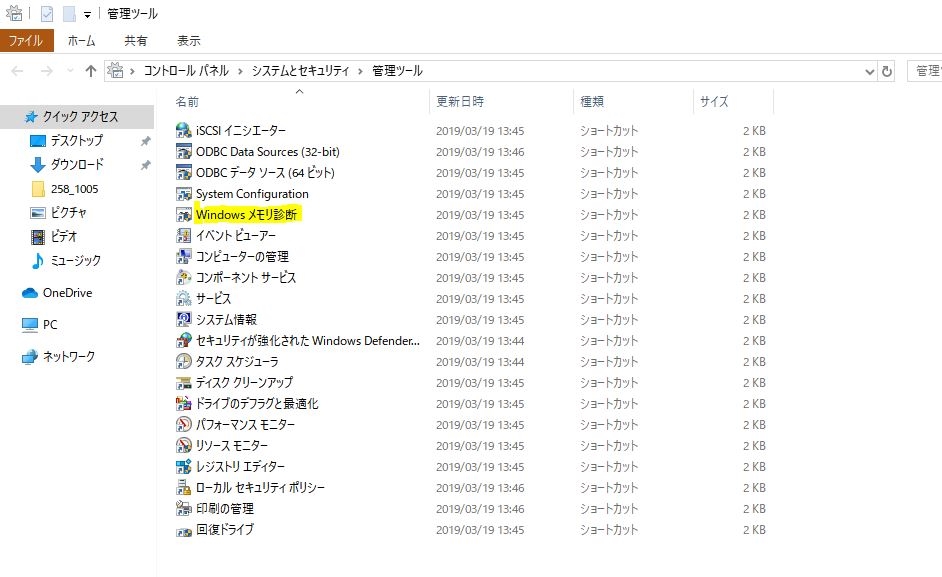Select the コンポーネント サービス icon
Image resolution: width=942 pixels, height=577 pixels.
point(183,278)
